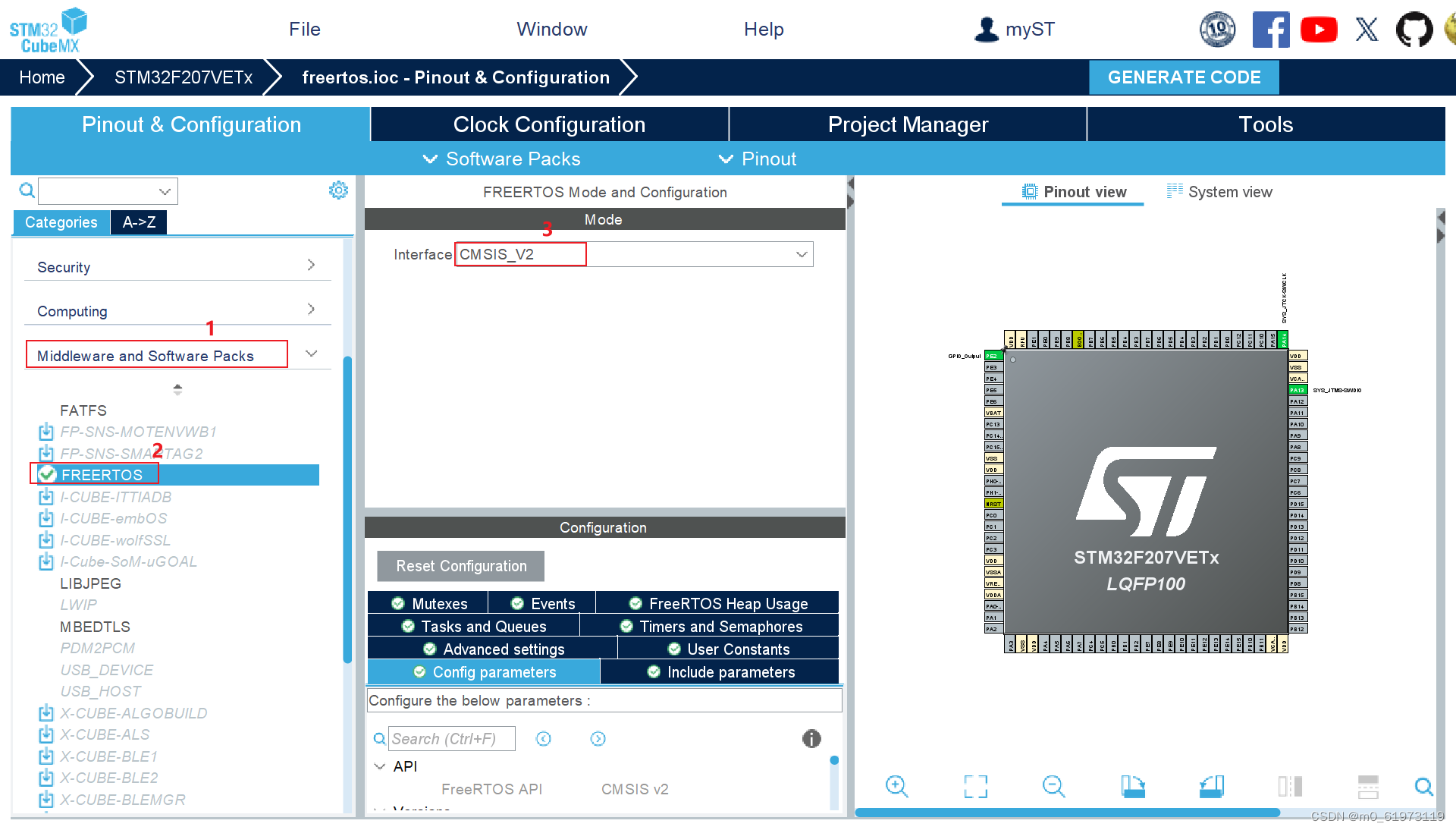Rotate the chip clockwise

pos(1133,787)
